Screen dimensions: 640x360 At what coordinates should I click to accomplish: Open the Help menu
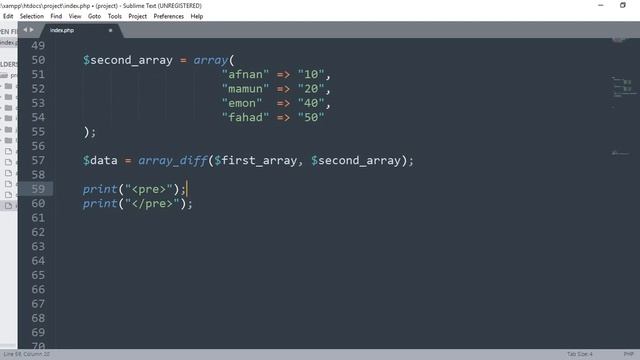tap(197, 16)
